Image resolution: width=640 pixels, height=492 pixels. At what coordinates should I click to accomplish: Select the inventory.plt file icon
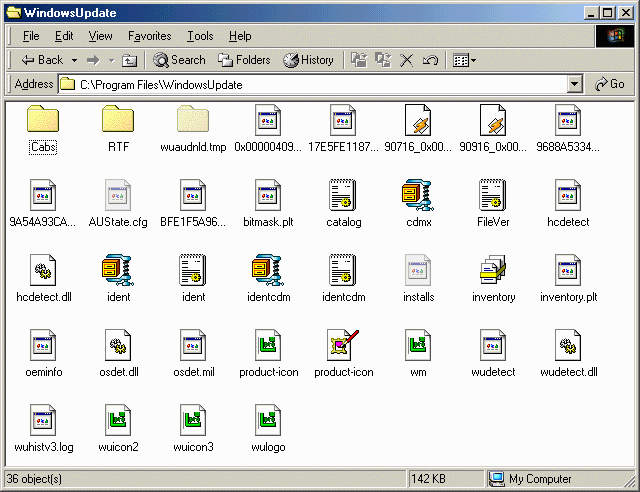coord(568,270)
